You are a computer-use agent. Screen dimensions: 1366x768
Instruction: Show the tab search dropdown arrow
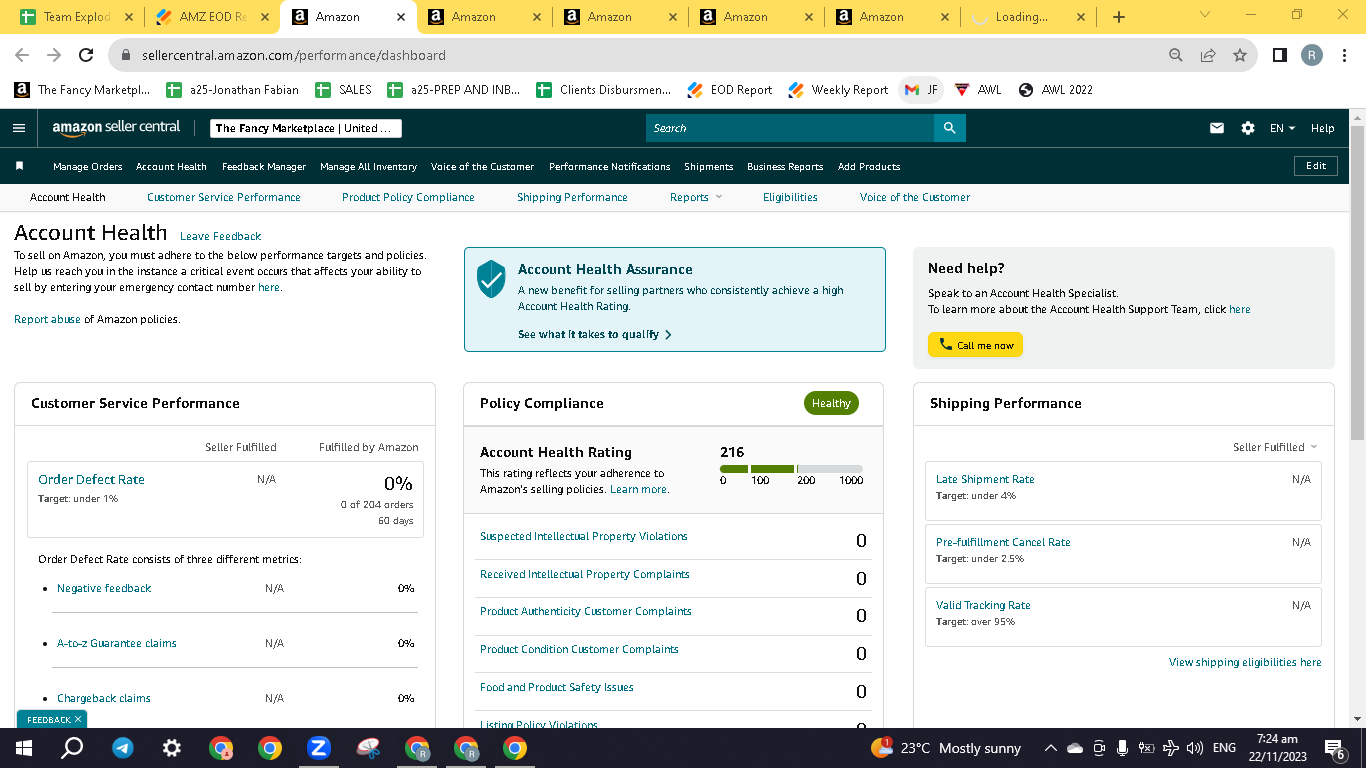coord(1204,15)
